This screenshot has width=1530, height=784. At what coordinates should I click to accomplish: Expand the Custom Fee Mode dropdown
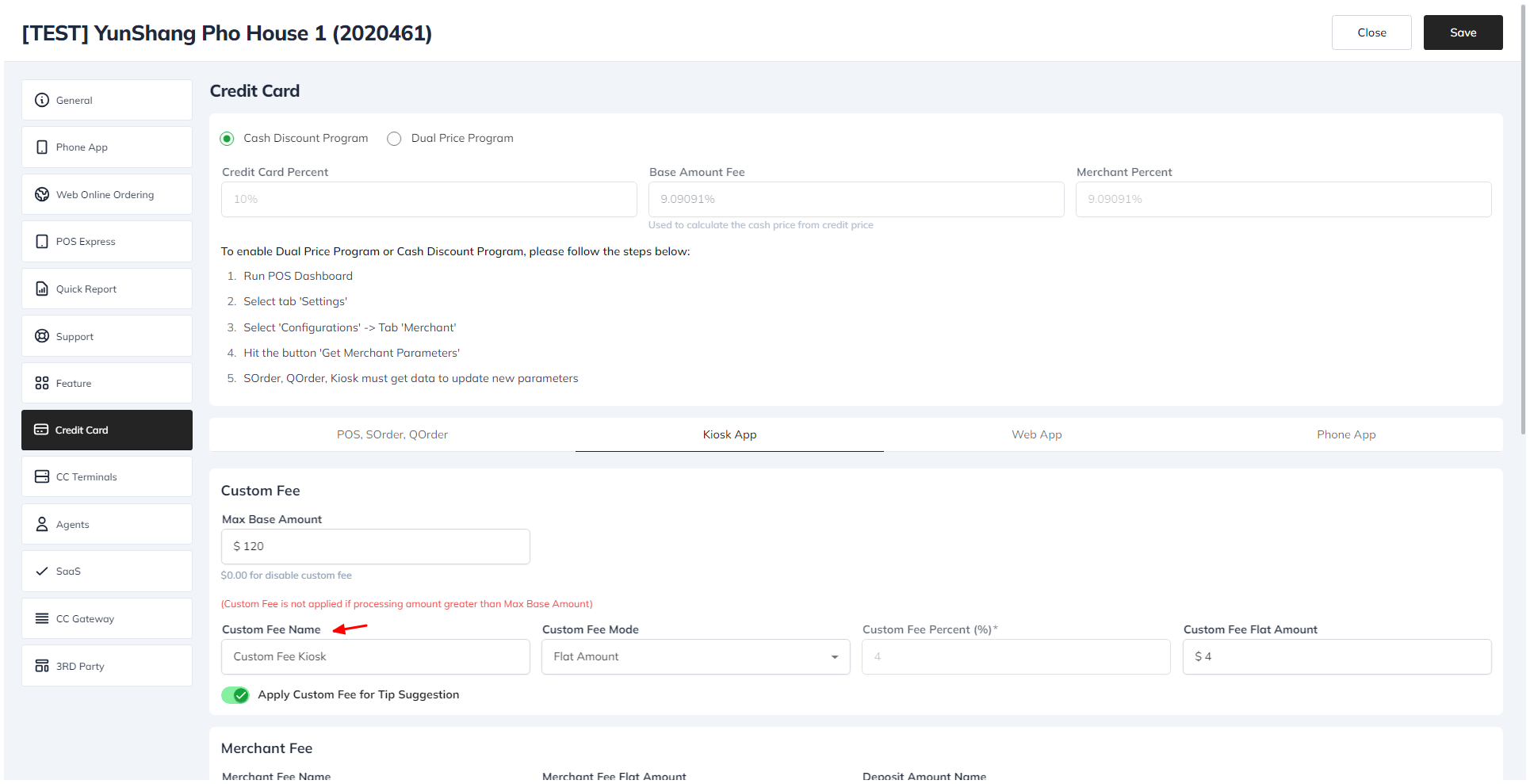695,656
